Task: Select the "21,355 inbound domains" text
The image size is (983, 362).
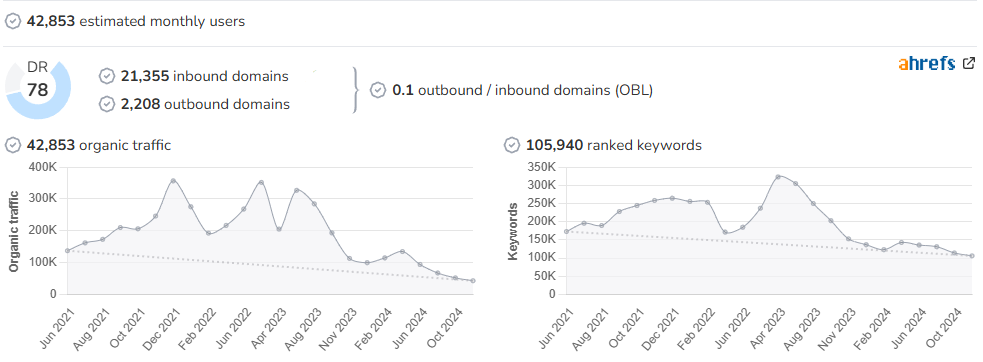Action: point(204,77)
